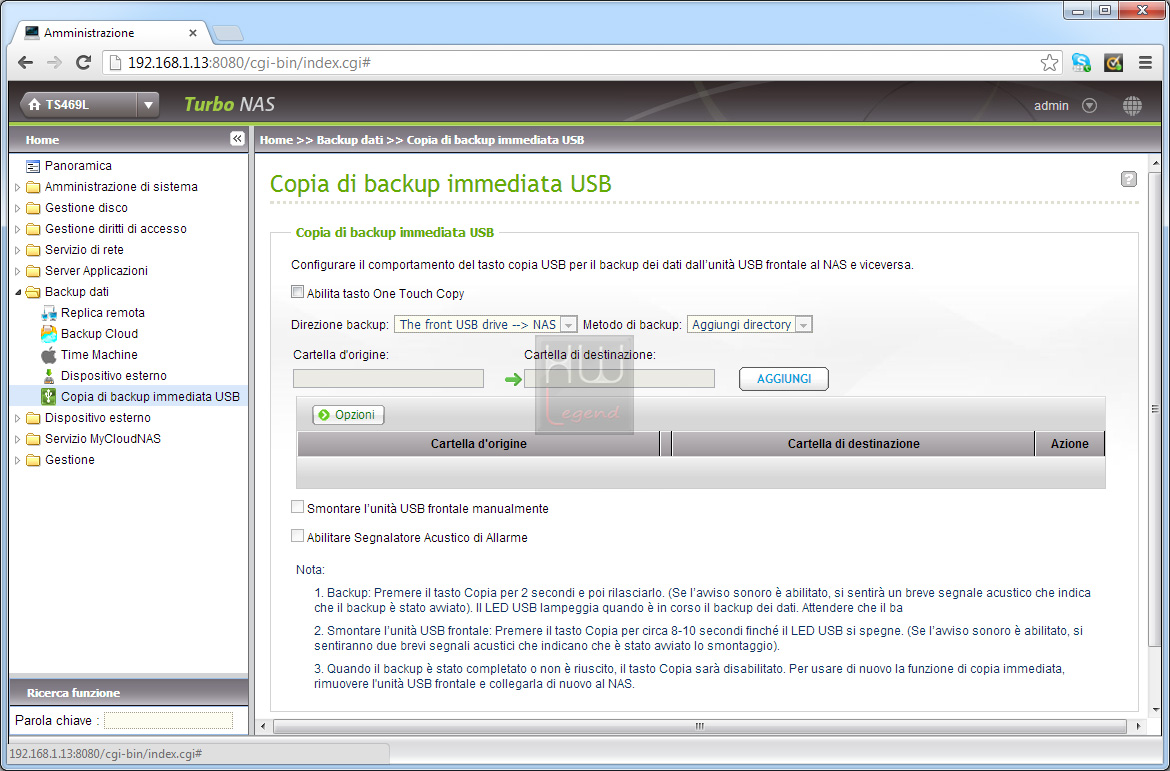Image resolution: width=1170 pixels, height=771 pixels.
Task: Open the admin user dropdown arrow
Action: 1089,106
